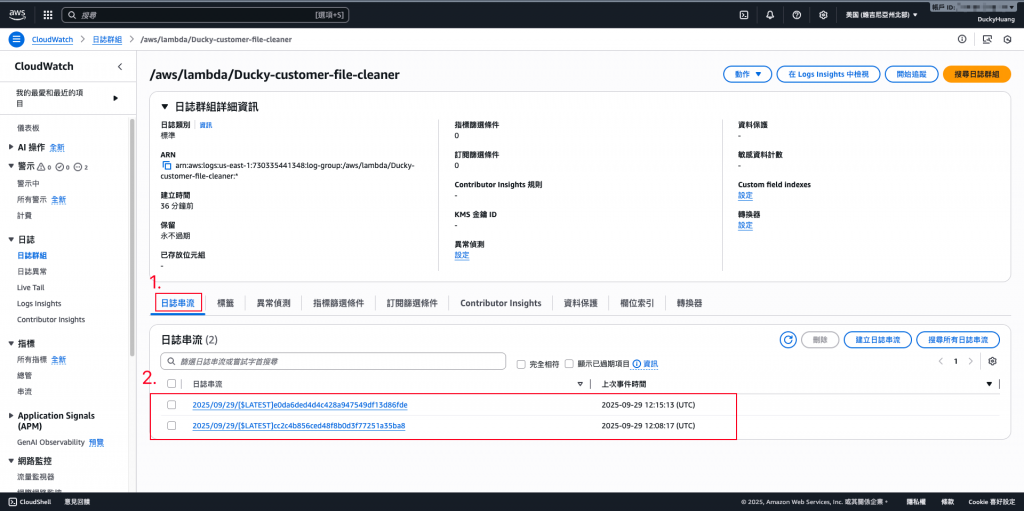Collapse the metrics sidebar section

[x=12, y=344]
